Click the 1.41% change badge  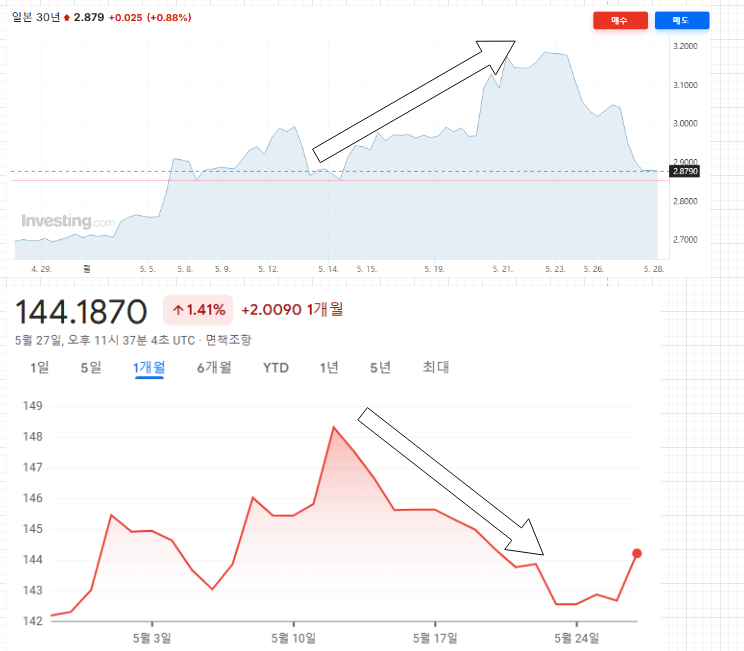coord(198,309)
